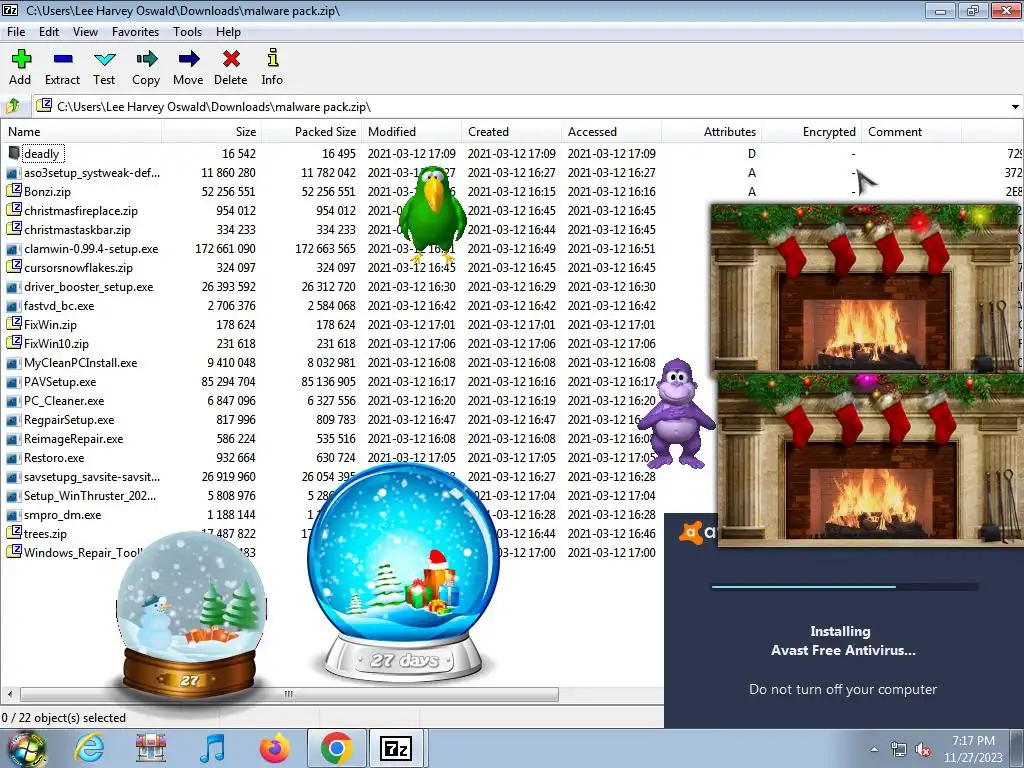Open the Help menu
Screen dimensions: 1024x768
(228, 31)
